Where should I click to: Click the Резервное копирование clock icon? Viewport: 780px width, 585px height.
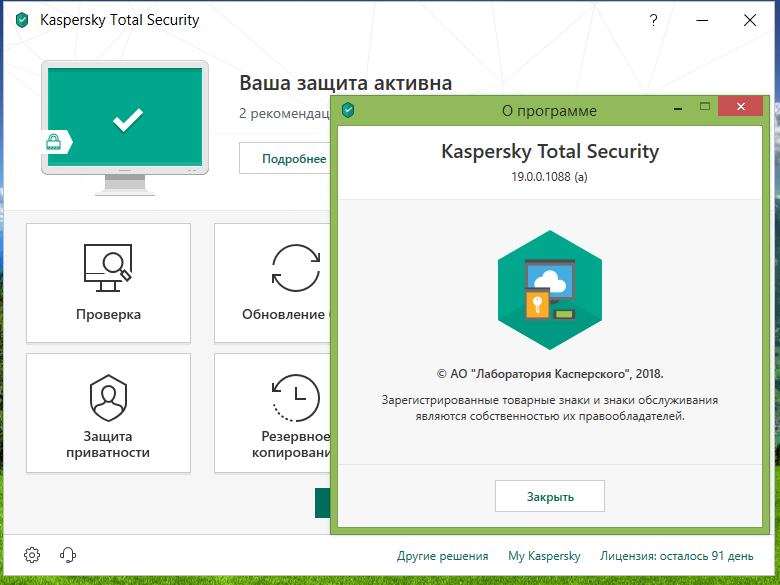[296, 398]
